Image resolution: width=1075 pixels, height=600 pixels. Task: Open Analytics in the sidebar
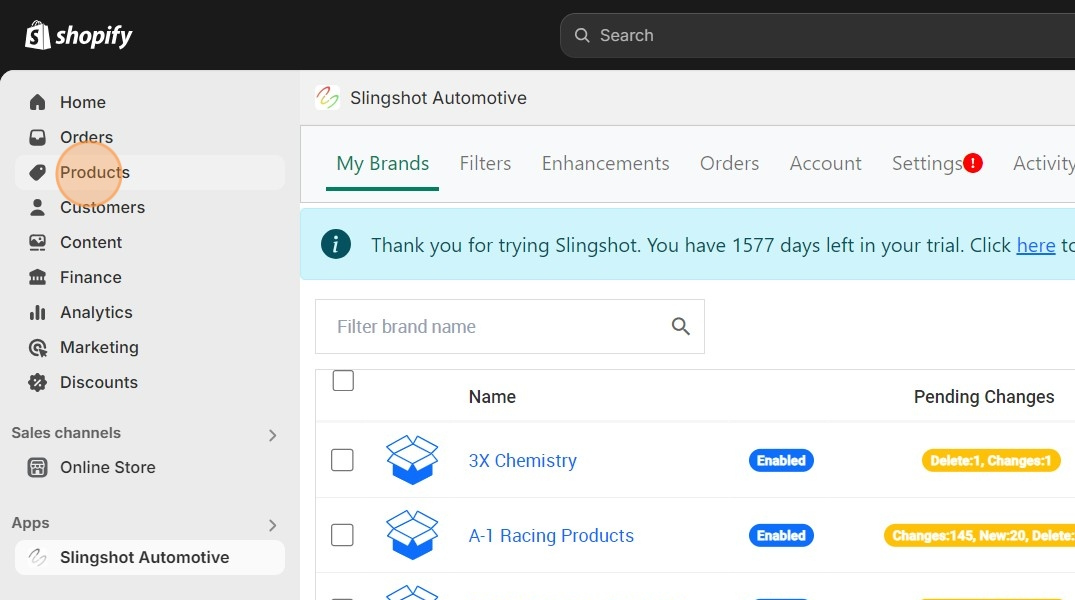coord(149,313)
